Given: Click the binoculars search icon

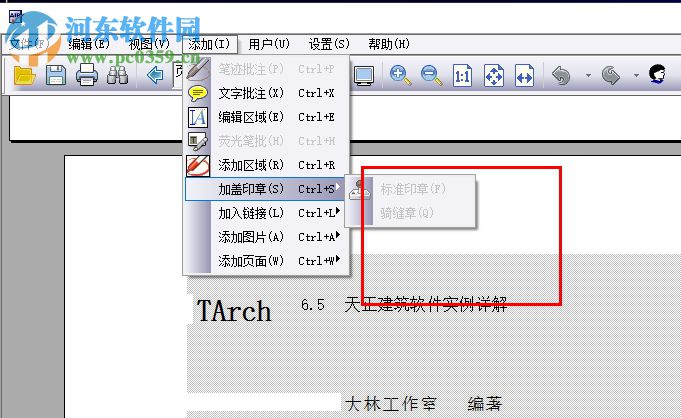Looking at the screenshot, I should [118, 75].
